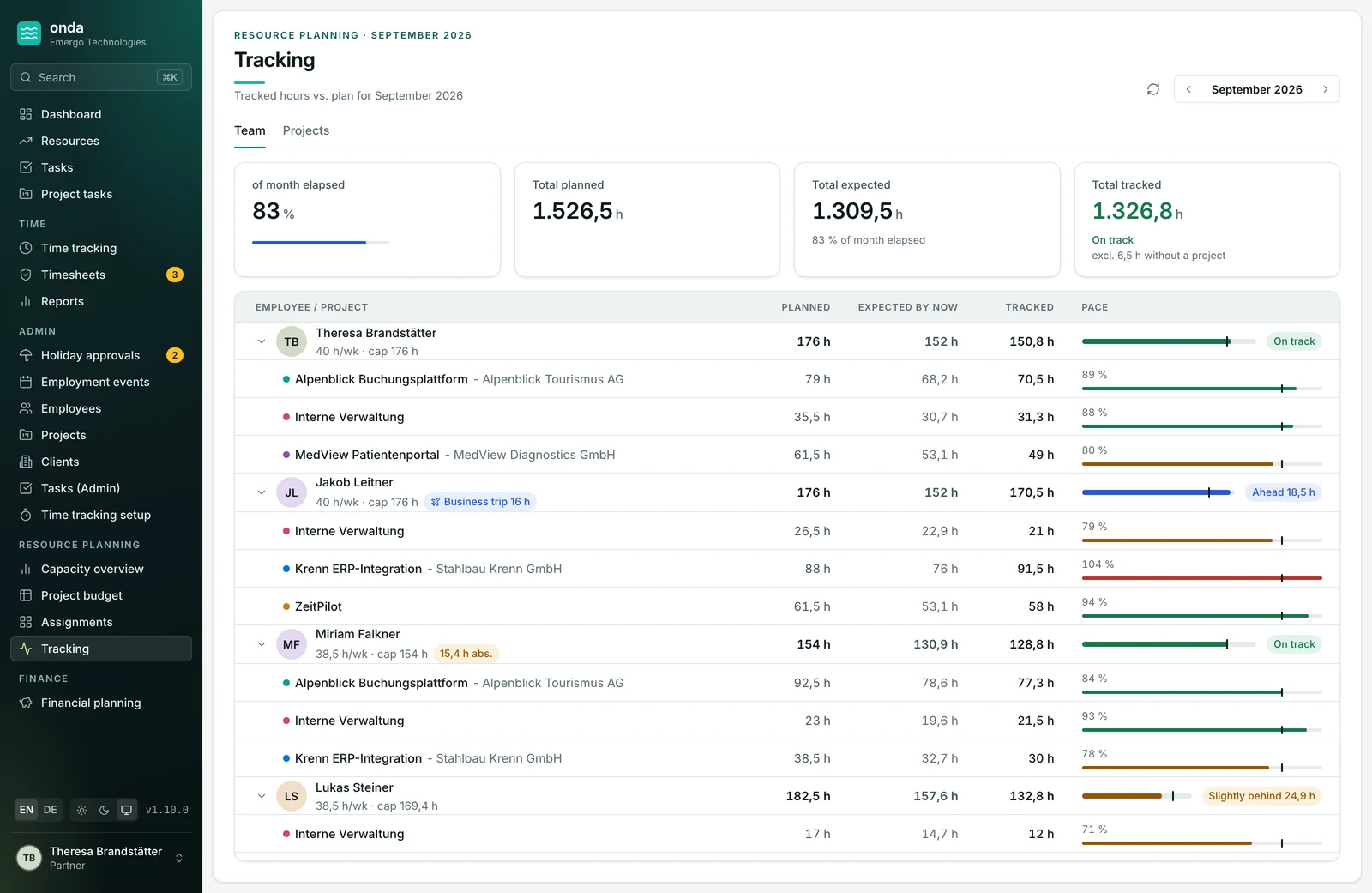The image size is (1372, 893).
Task: Open Clients building icon item
Action: coord(101,462)
